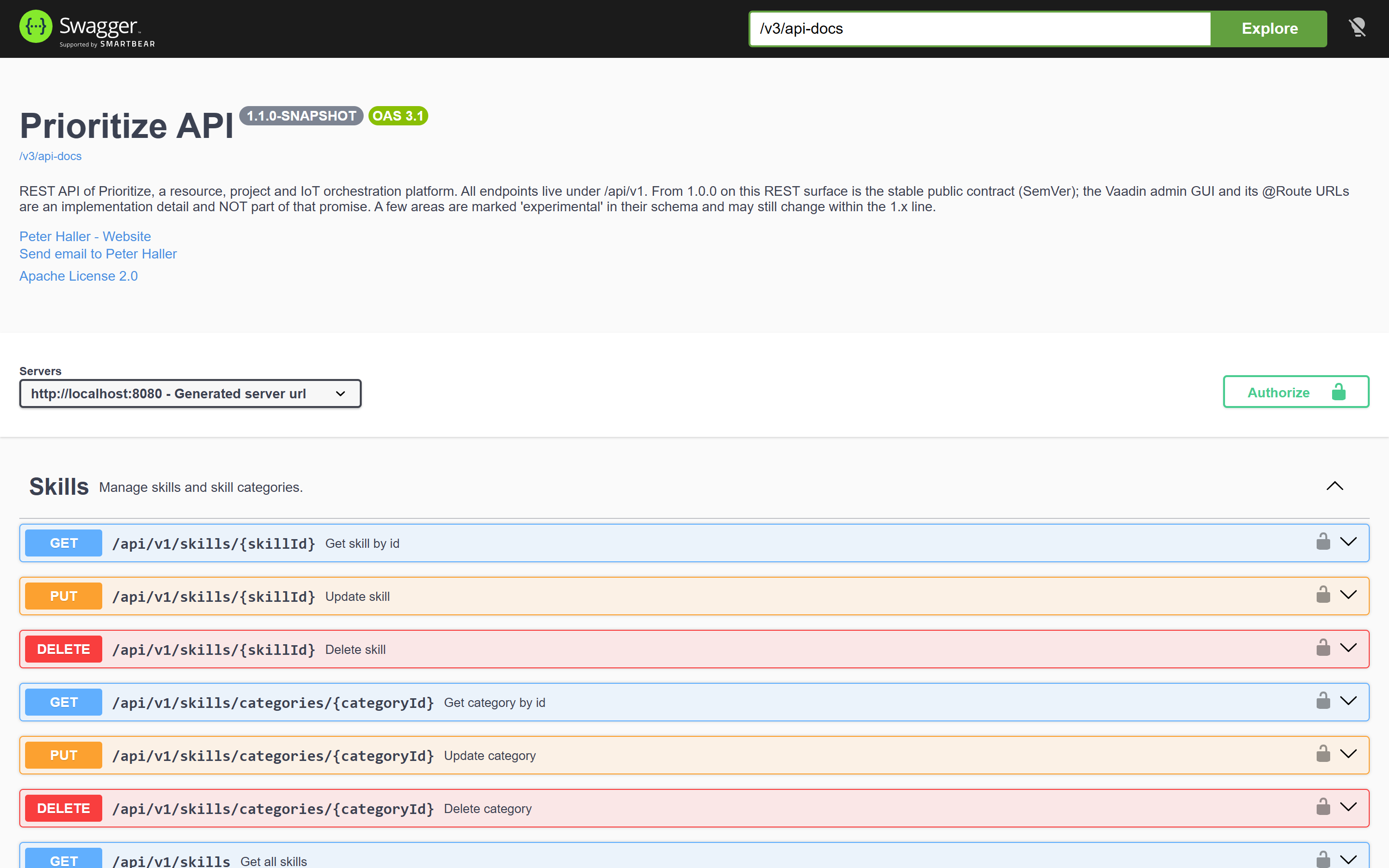The image size is (1389, 868).
Task: Click the PUT badge for Update skill
Action: pos(64,596)
